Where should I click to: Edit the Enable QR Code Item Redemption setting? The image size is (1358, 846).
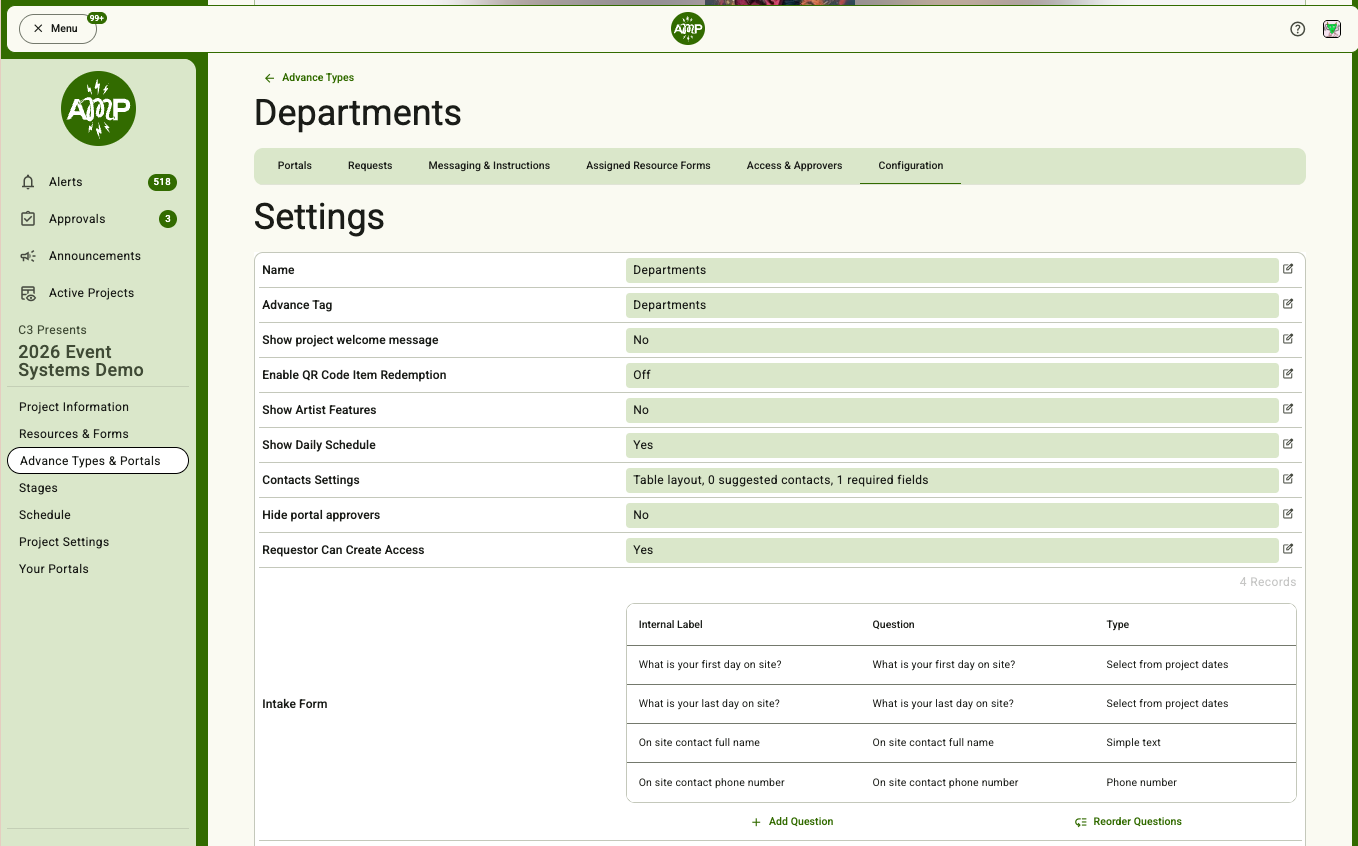coord(1288,374)
